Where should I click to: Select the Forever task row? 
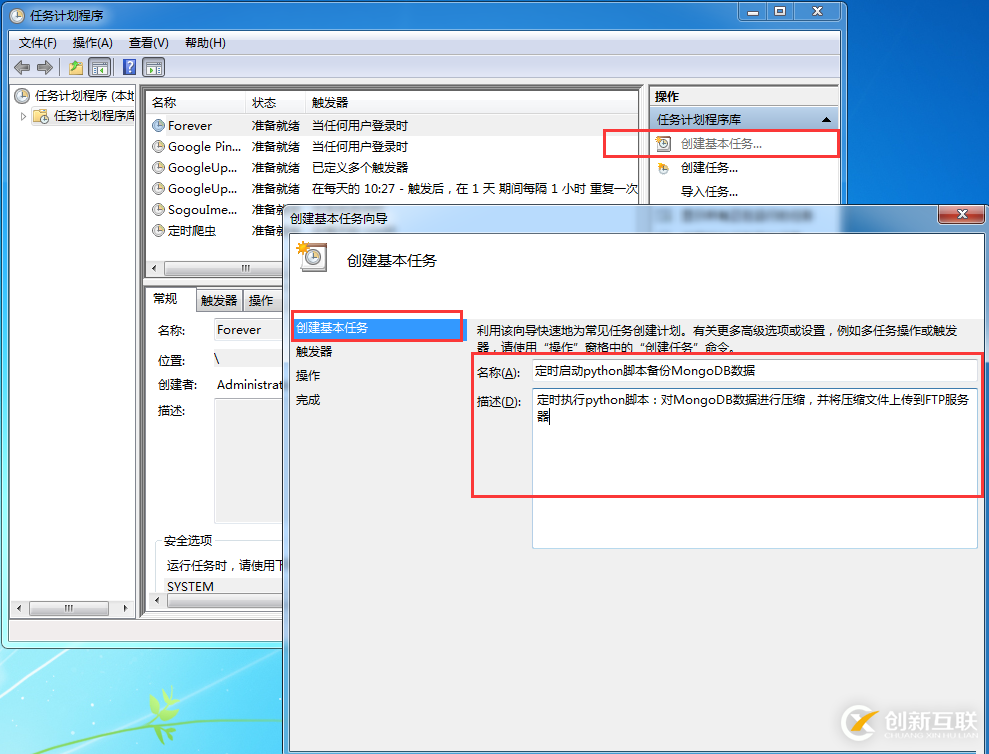tap(394, 126)
